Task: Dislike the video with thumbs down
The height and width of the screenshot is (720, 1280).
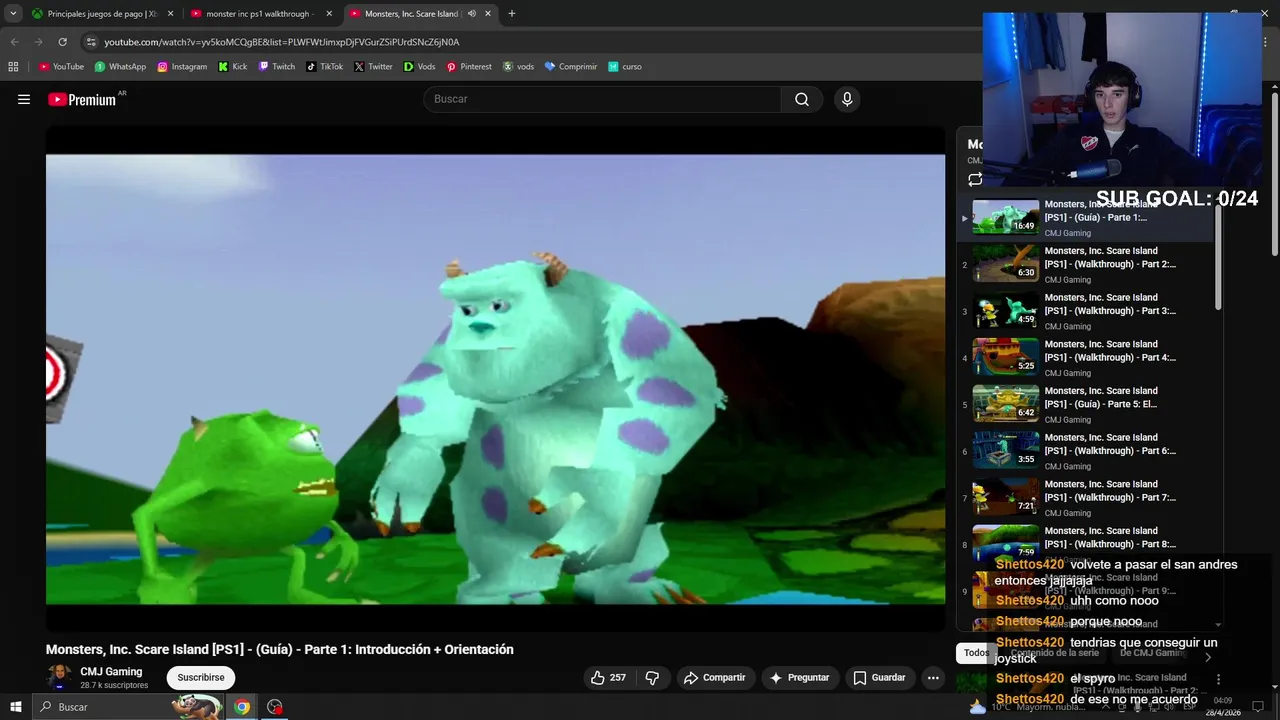Action: click(652, 677)
